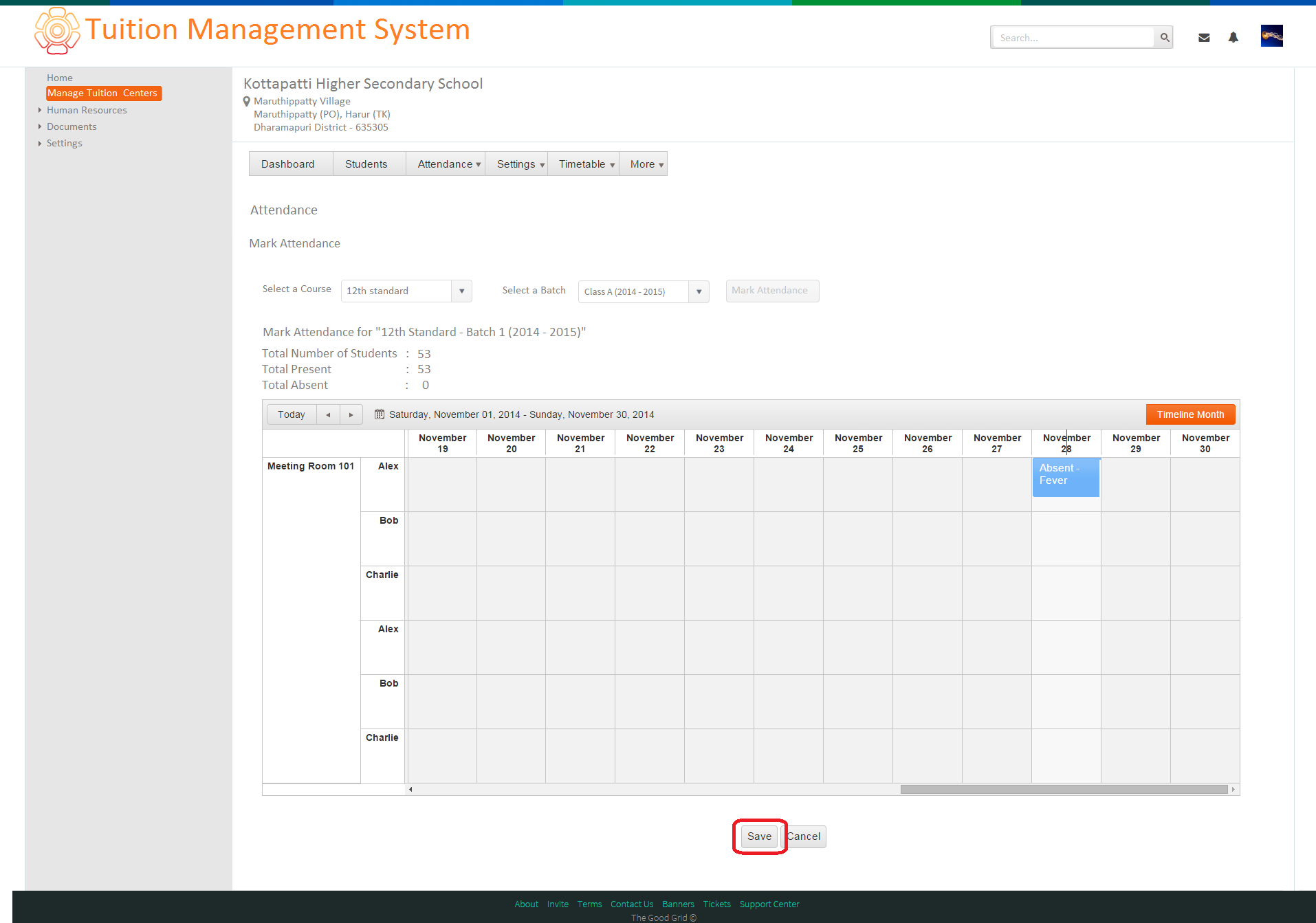Open the Students tab
This screenshot has height=923, width=1316.
coord(369,164)
